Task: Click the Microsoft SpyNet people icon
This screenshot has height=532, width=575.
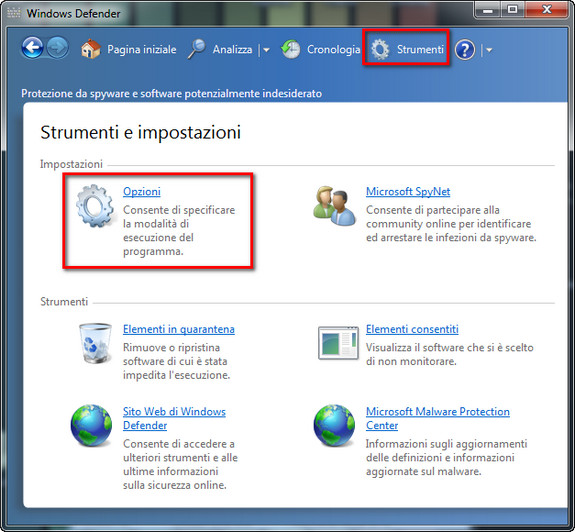Action: [x=334, y=206]
